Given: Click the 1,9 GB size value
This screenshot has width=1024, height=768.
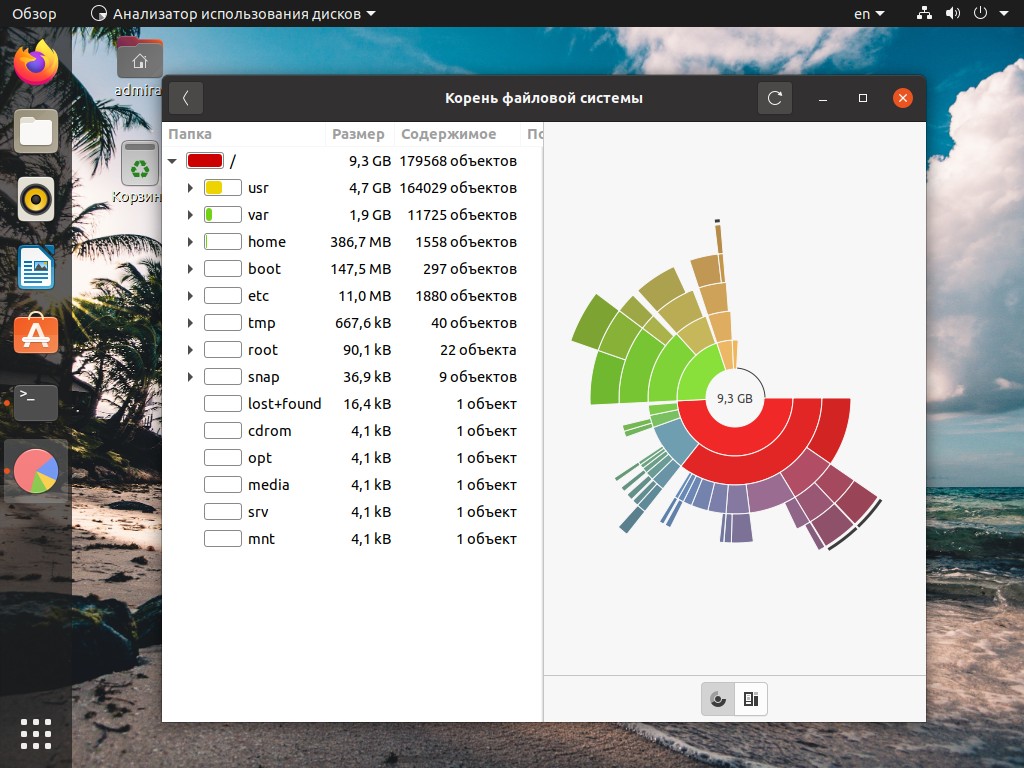Looking at the screenshot, I should point(370,215).
